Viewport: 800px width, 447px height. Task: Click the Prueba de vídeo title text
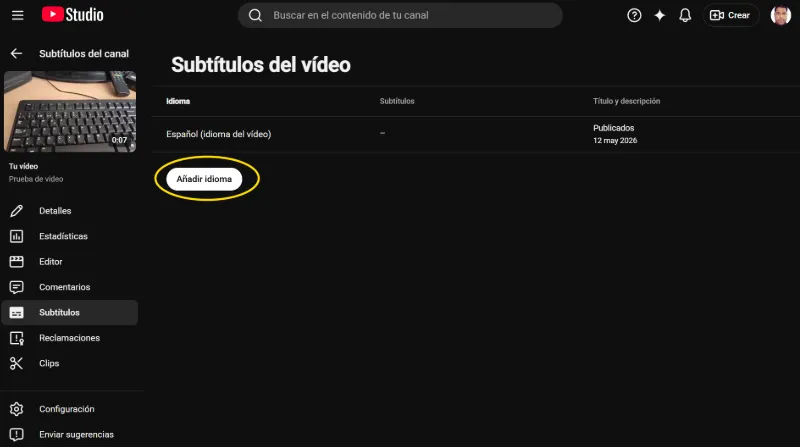point(36,179)
